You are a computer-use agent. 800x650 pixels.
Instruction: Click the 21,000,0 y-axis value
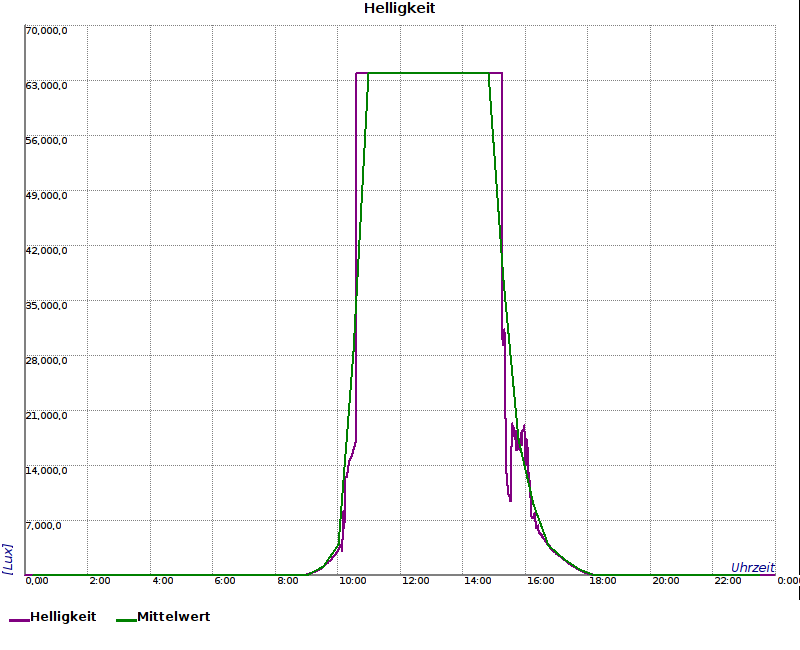[x=46, y=416]
